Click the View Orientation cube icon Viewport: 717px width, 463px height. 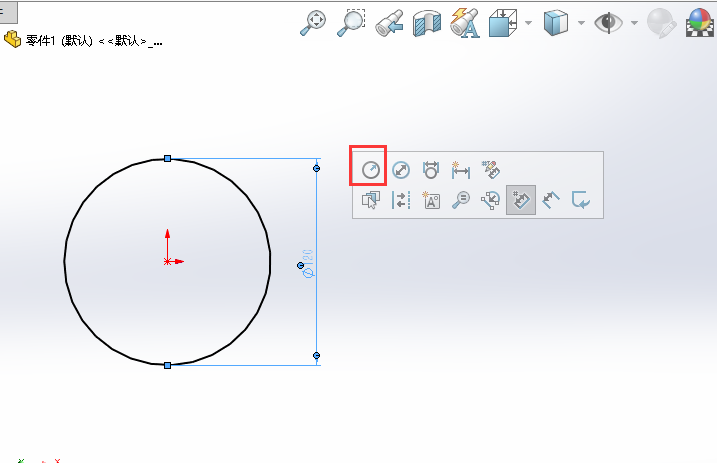pos(502,23)
